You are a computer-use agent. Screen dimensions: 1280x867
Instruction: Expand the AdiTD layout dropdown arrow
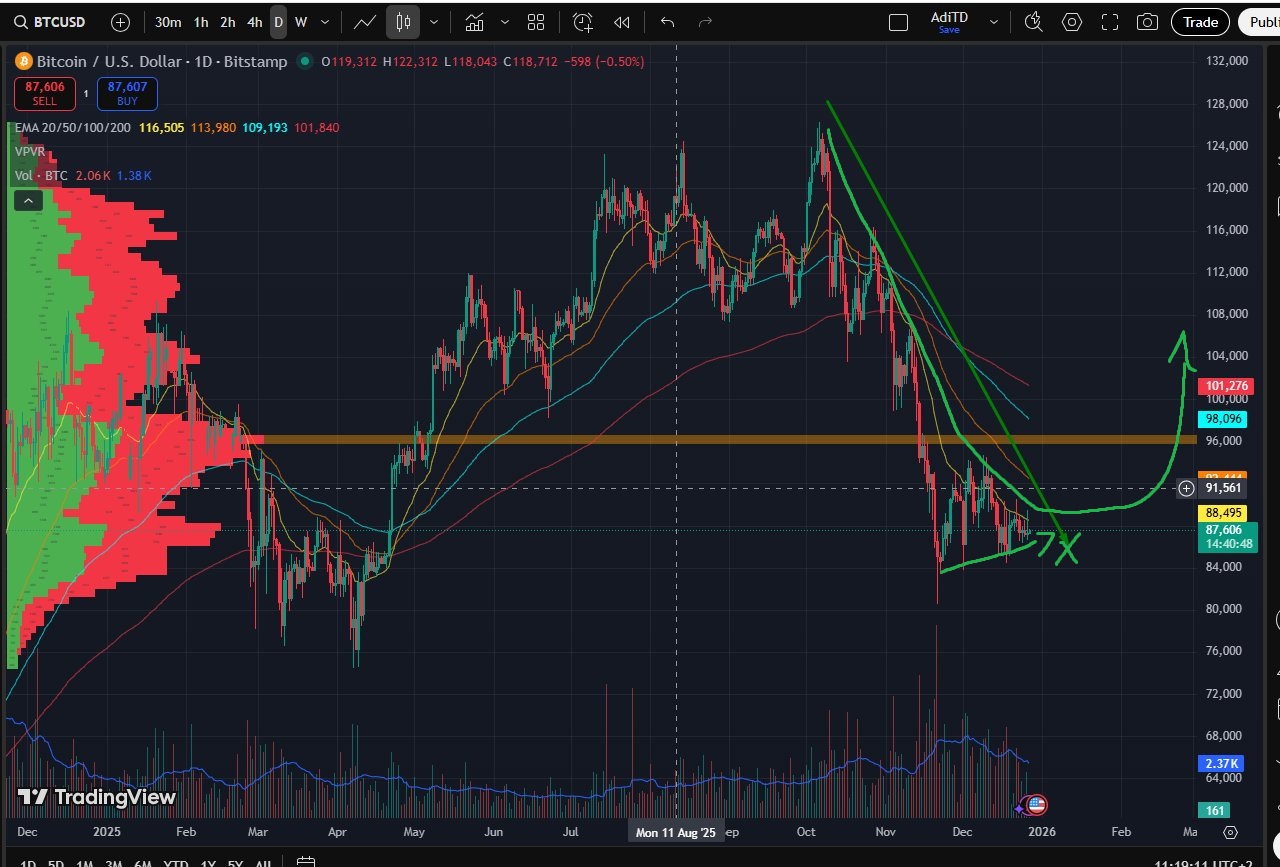pos(994,22)
